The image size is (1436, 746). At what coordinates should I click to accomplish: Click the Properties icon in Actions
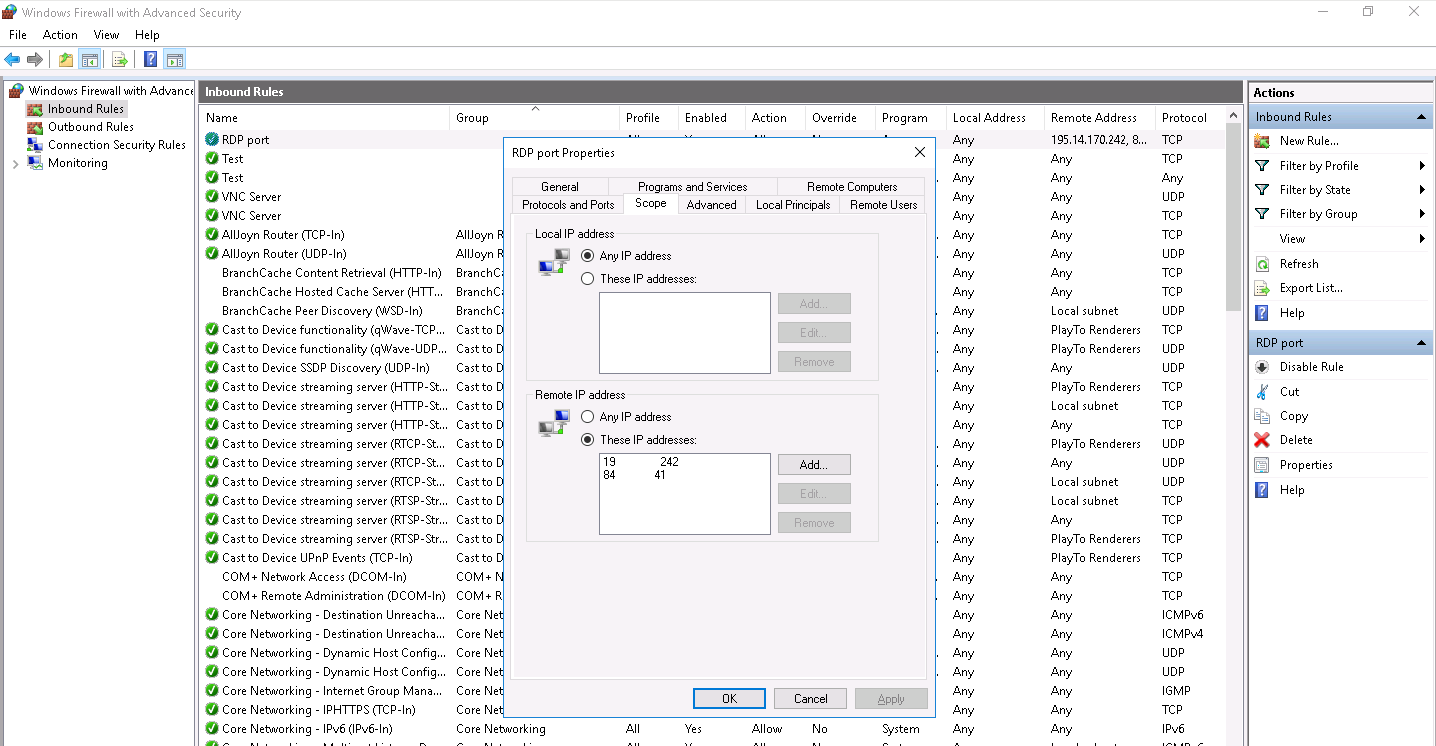(1262, 465)
